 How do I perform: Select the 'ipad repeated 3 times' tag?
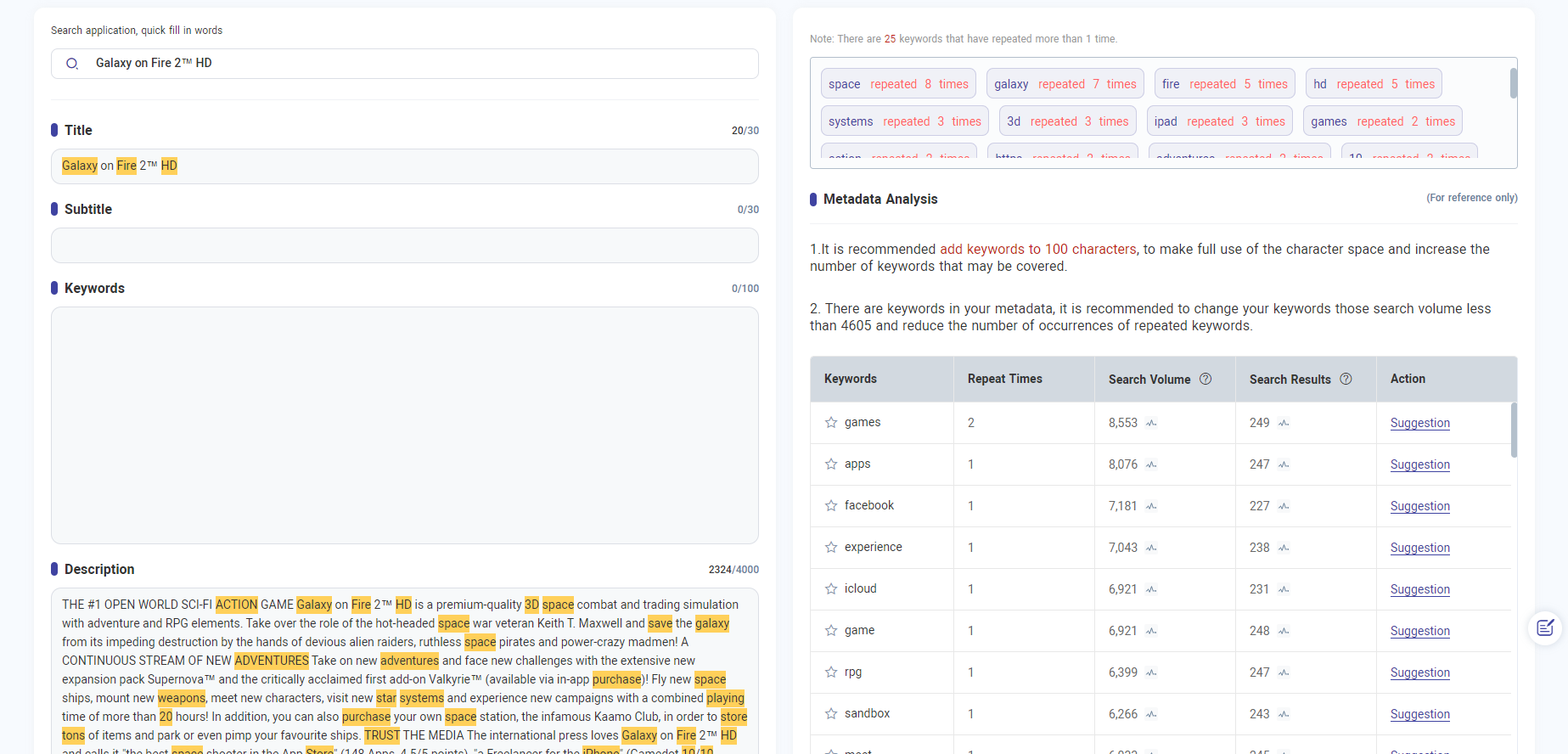(1219, 121)
